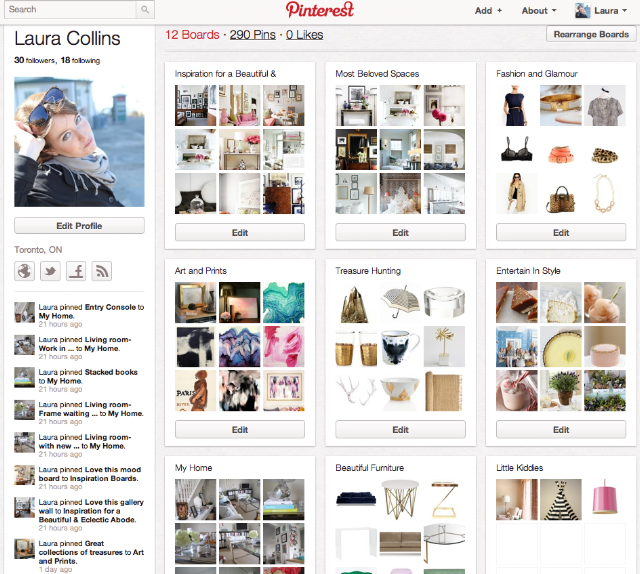640x574 pixels.
Task: Open the leopard handbag thumbnail
Action: pyautogui.click(x=560, y=194)
